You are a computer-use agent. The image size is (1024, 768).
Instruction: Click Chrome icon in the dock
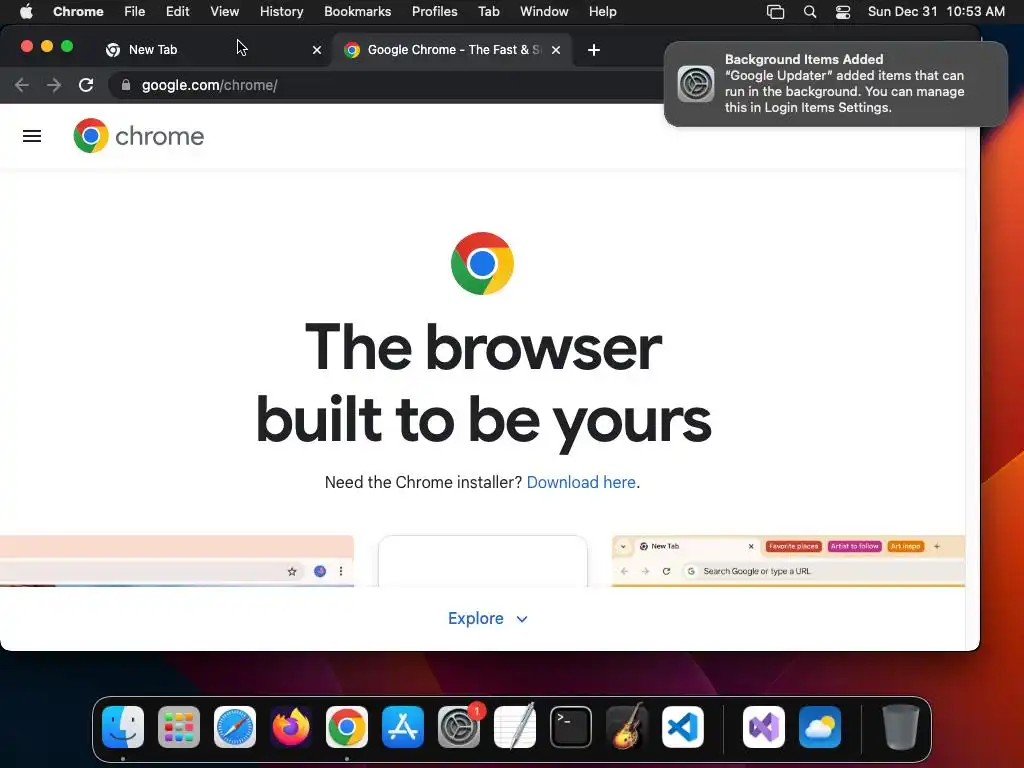click(347, 727)
